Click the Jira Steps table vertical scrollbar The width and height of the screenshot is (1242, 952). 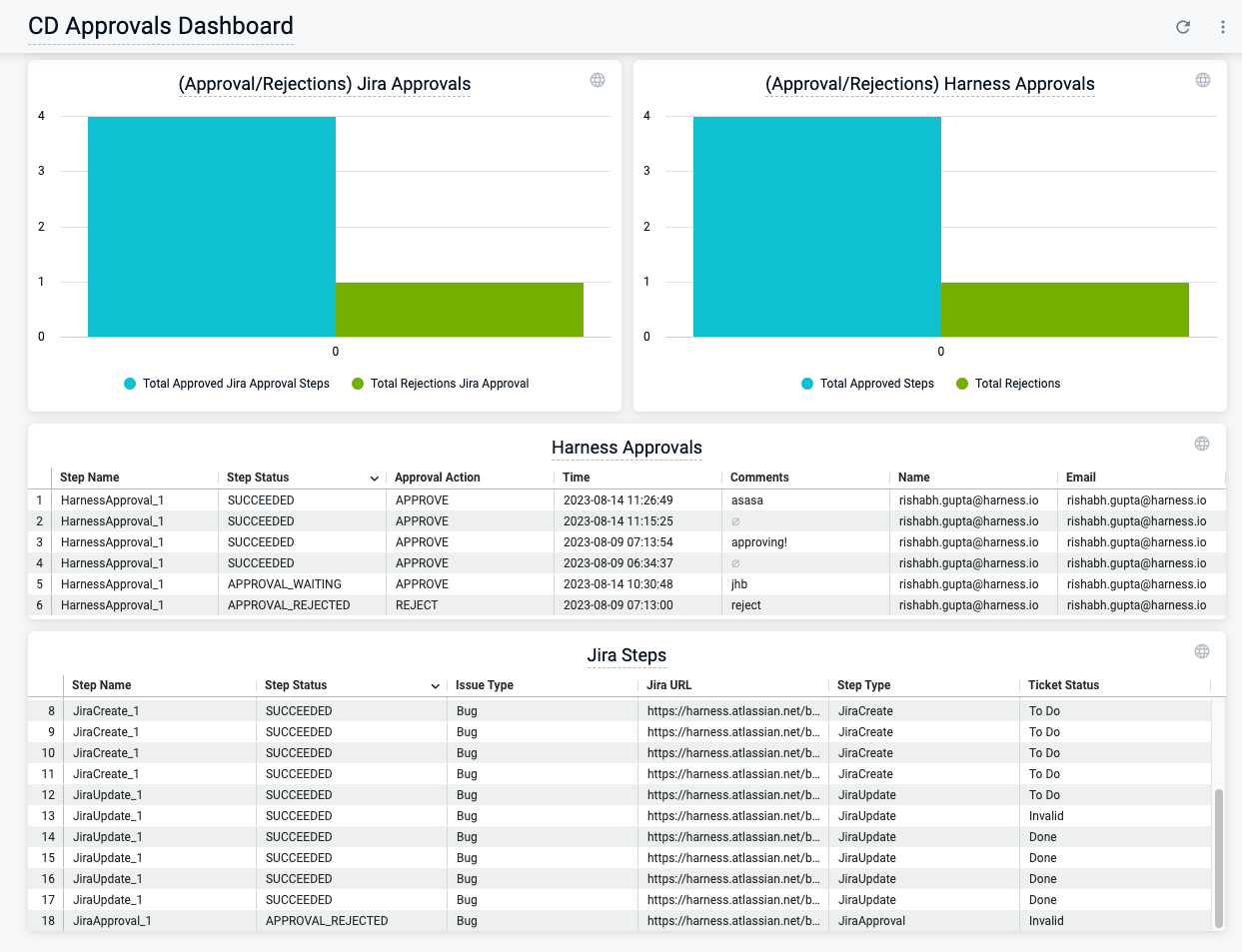1218,857
